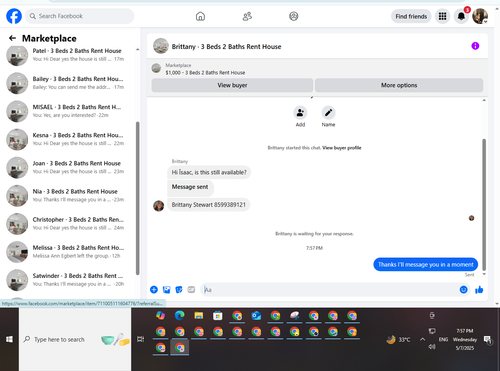The image size is (500, 371).
Task: Open Bailey's conversation in the list
Action: [x=68, y=83]
